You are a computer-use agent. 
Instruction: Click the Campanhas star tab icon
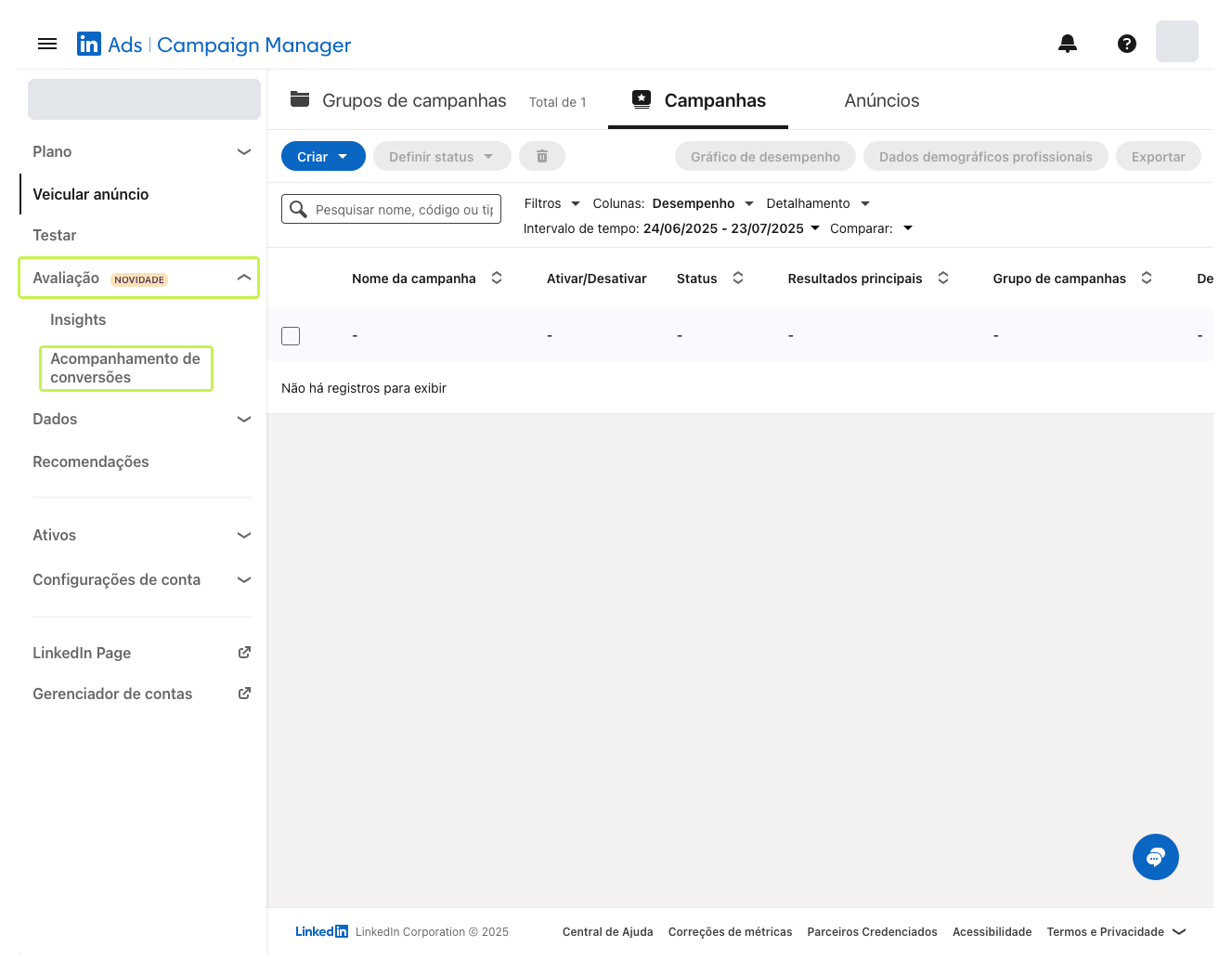(642, 99)
